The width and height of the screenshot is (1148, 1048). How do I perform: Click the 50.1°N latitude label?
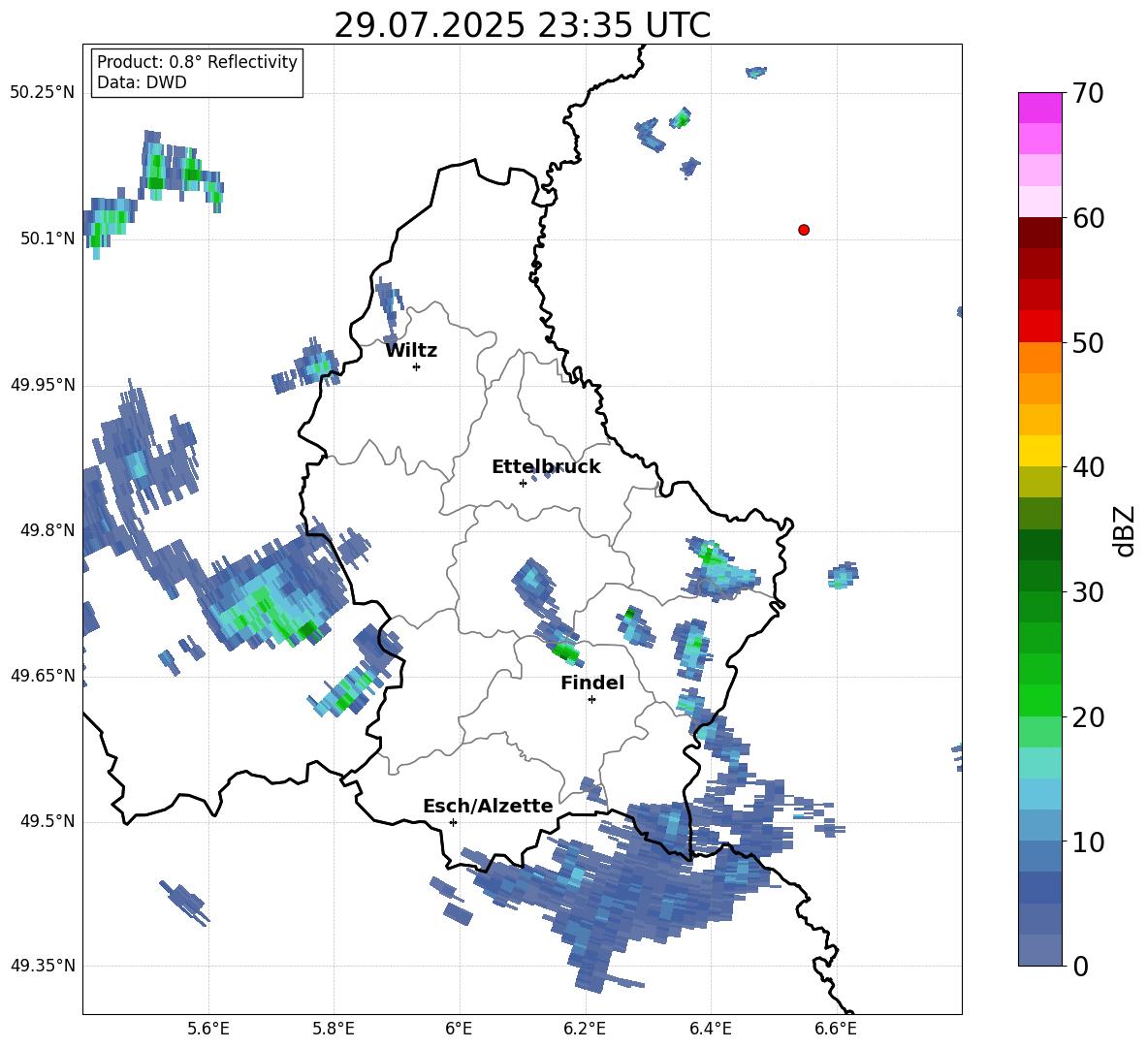[48, 238]
